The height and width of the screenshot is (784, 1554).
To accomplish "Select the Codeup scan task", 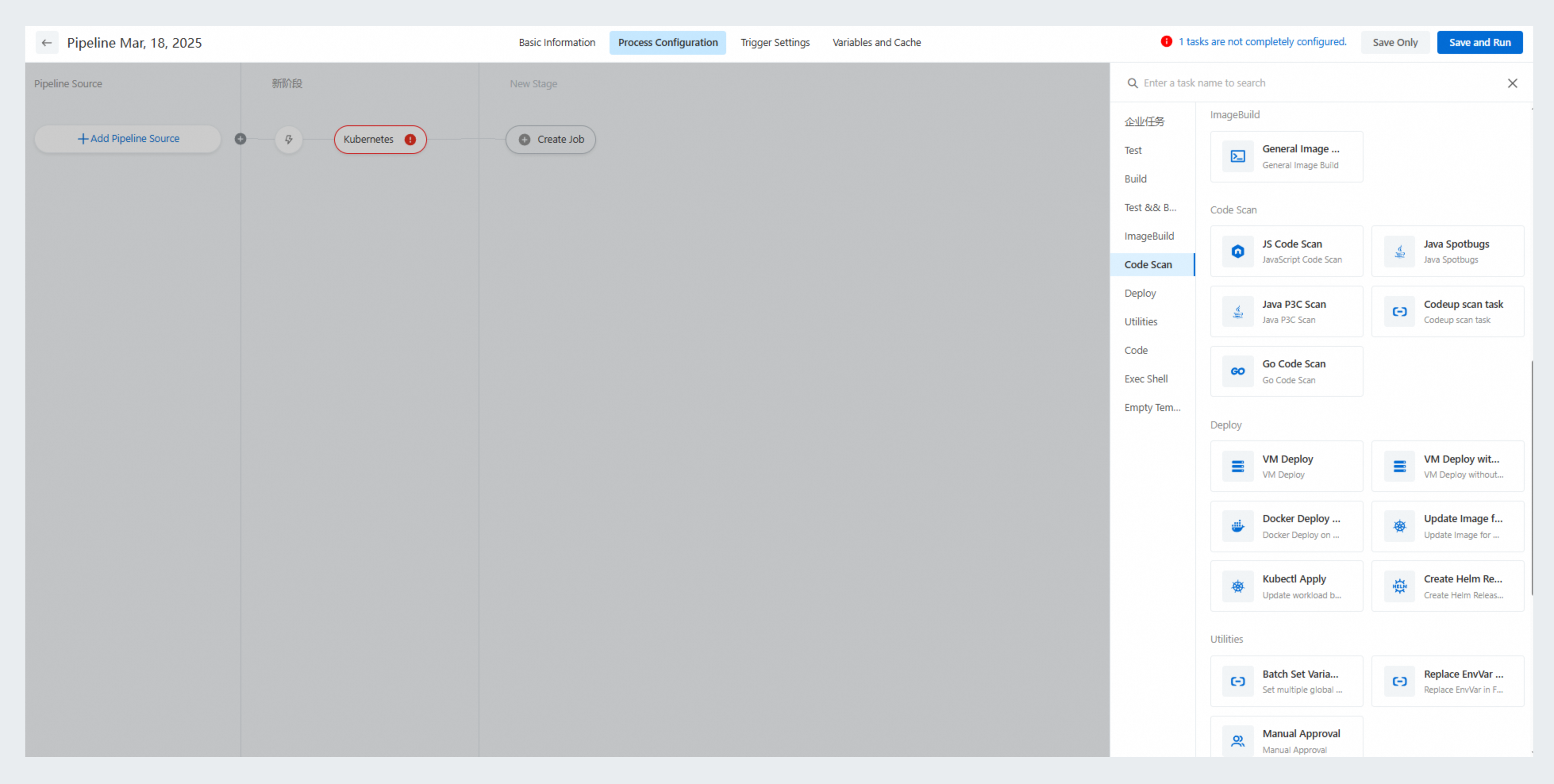I will 1448,311.
